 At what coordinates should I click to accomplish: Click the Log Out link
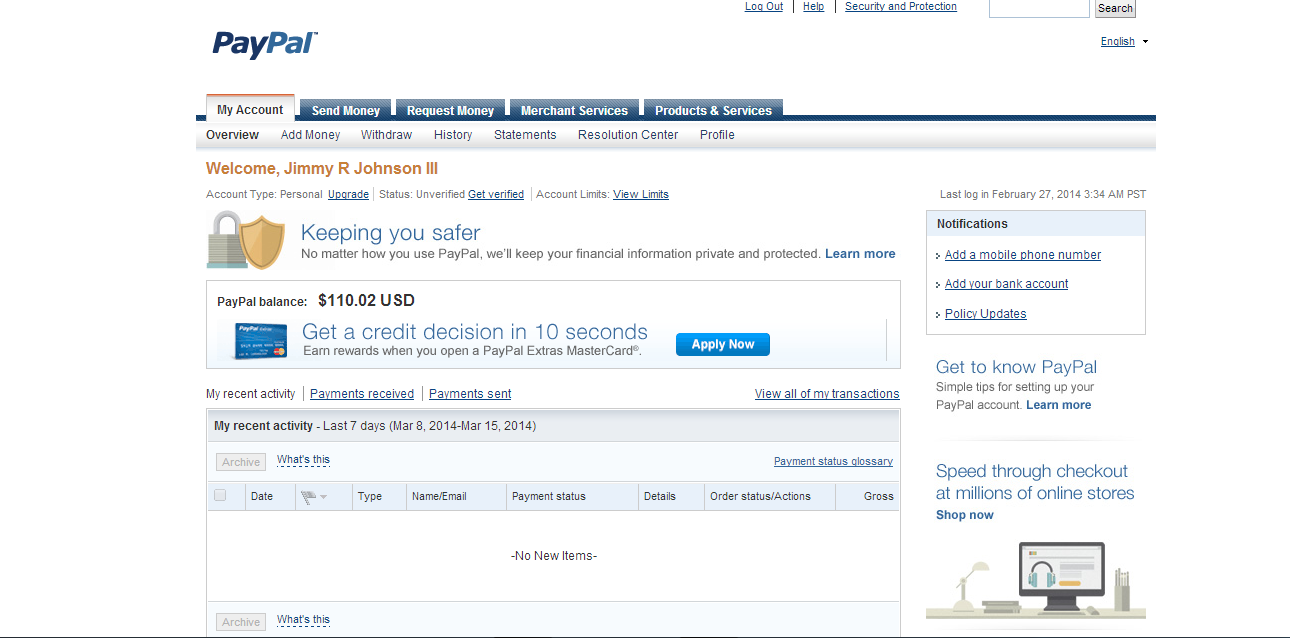pyautogui.click(x=764, y=7)
